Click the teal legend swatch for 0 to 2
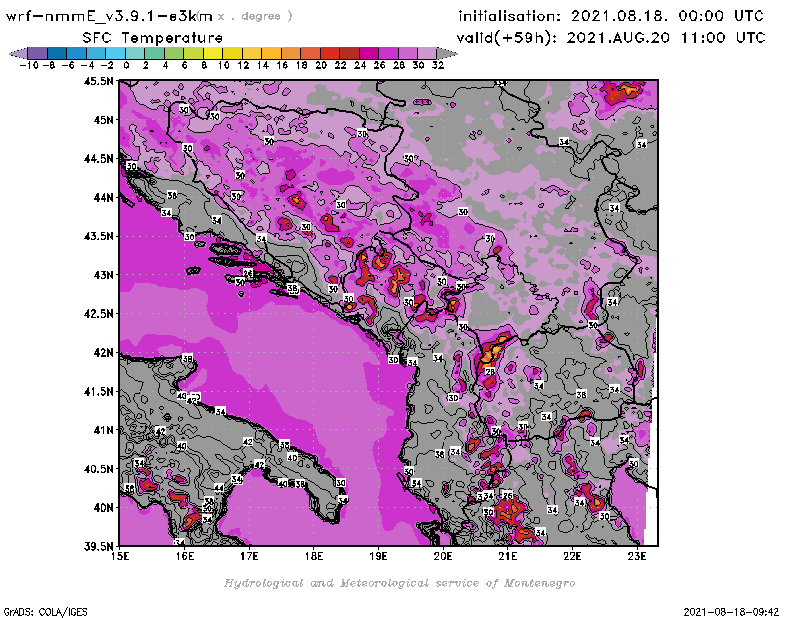Image resolution: width=800 pixels, height=618 pixels. pyautogui.click(x=135, y=53)
